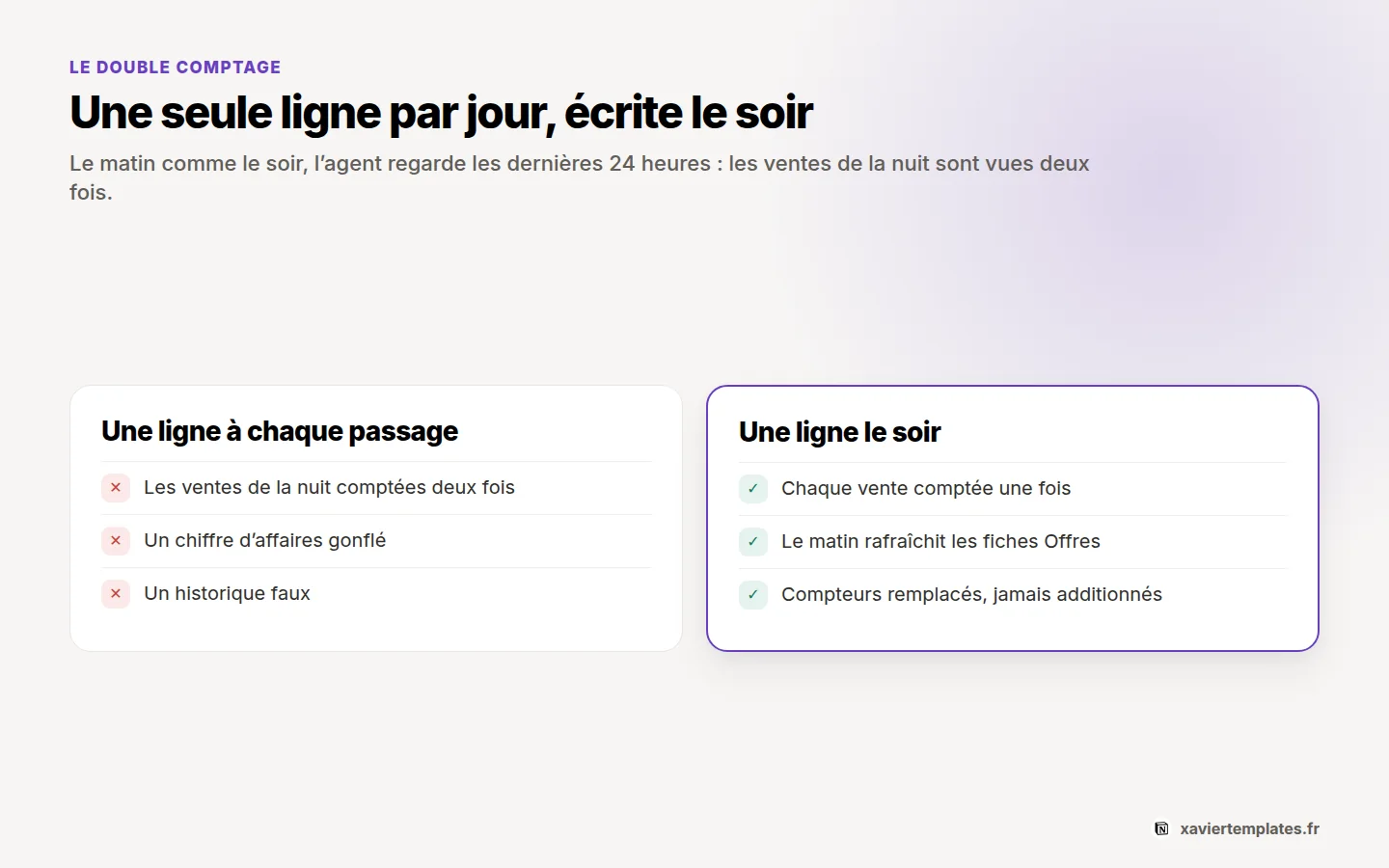Select the text "Chaque vente comptée une fois"
The height and width of the screenshot is (868, 1389).
(926, 489)
